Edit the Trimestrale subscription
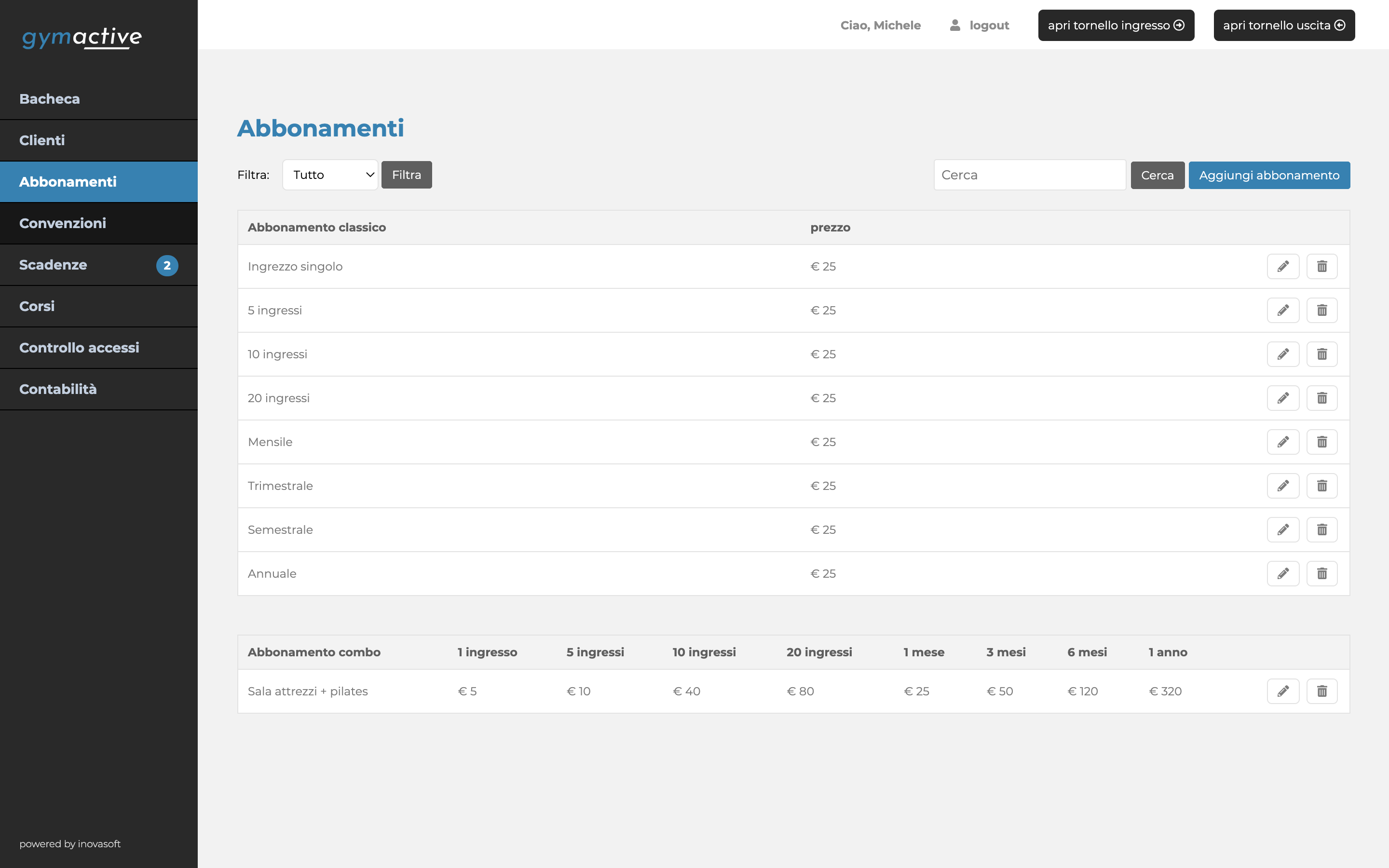Image resolution: width=1389 pixels, height=868 pixels. tap(1283, 486)
